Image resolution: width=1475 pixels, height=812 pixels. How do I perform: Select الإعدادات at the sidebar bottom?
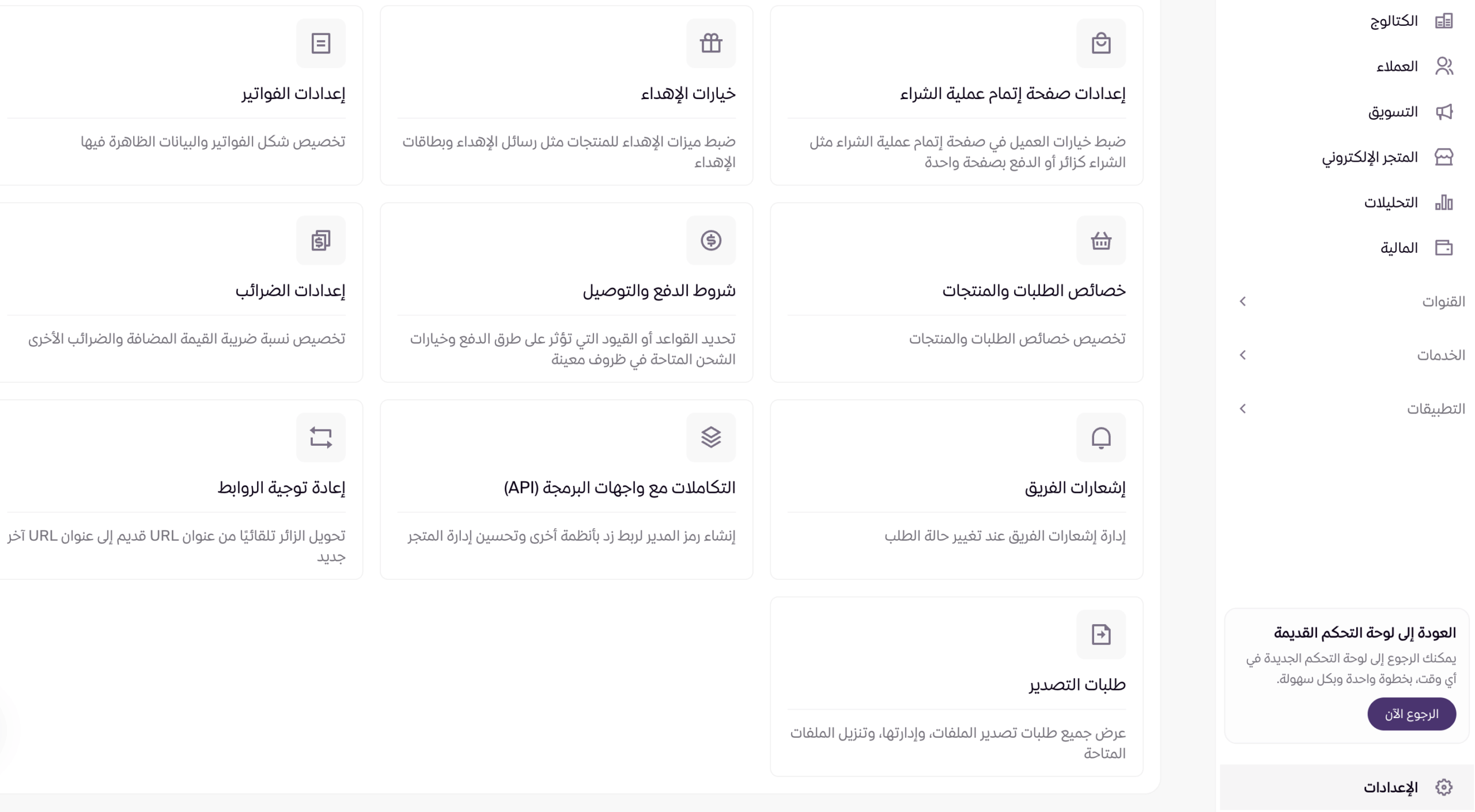point(1390,787)
